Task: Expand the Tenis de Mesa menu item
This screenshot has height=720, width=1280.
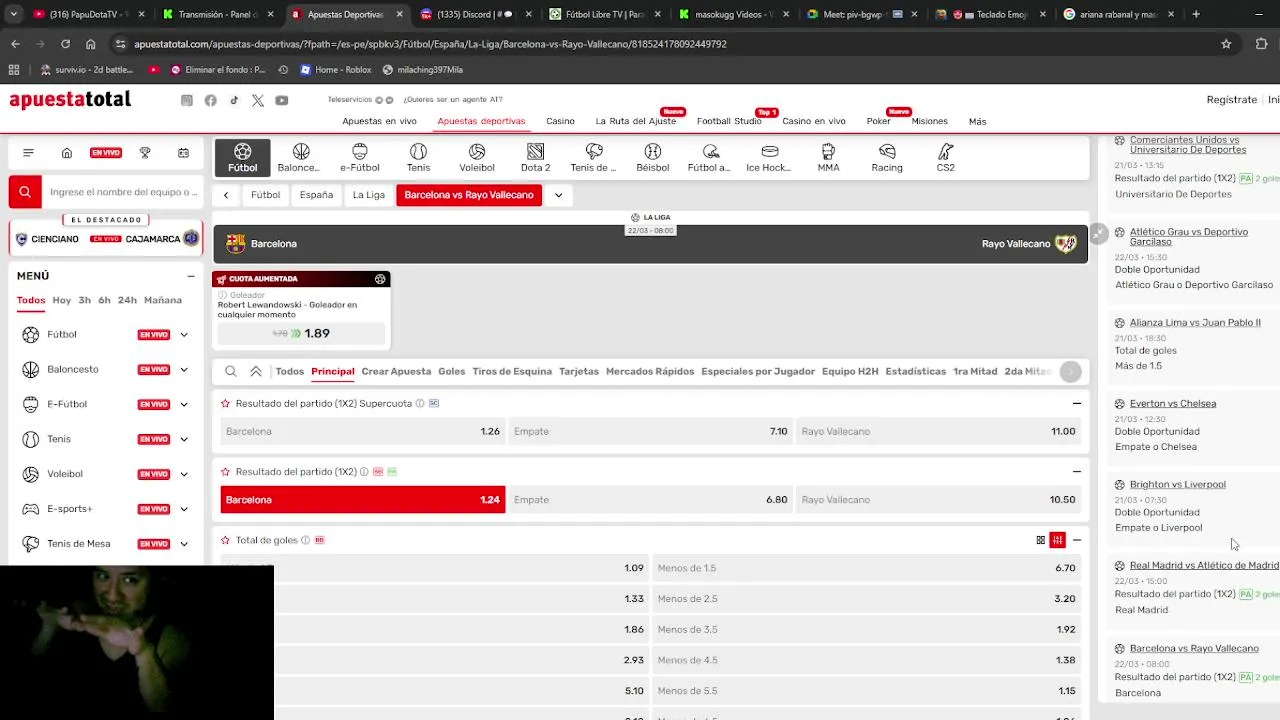Action: (184, 544)
